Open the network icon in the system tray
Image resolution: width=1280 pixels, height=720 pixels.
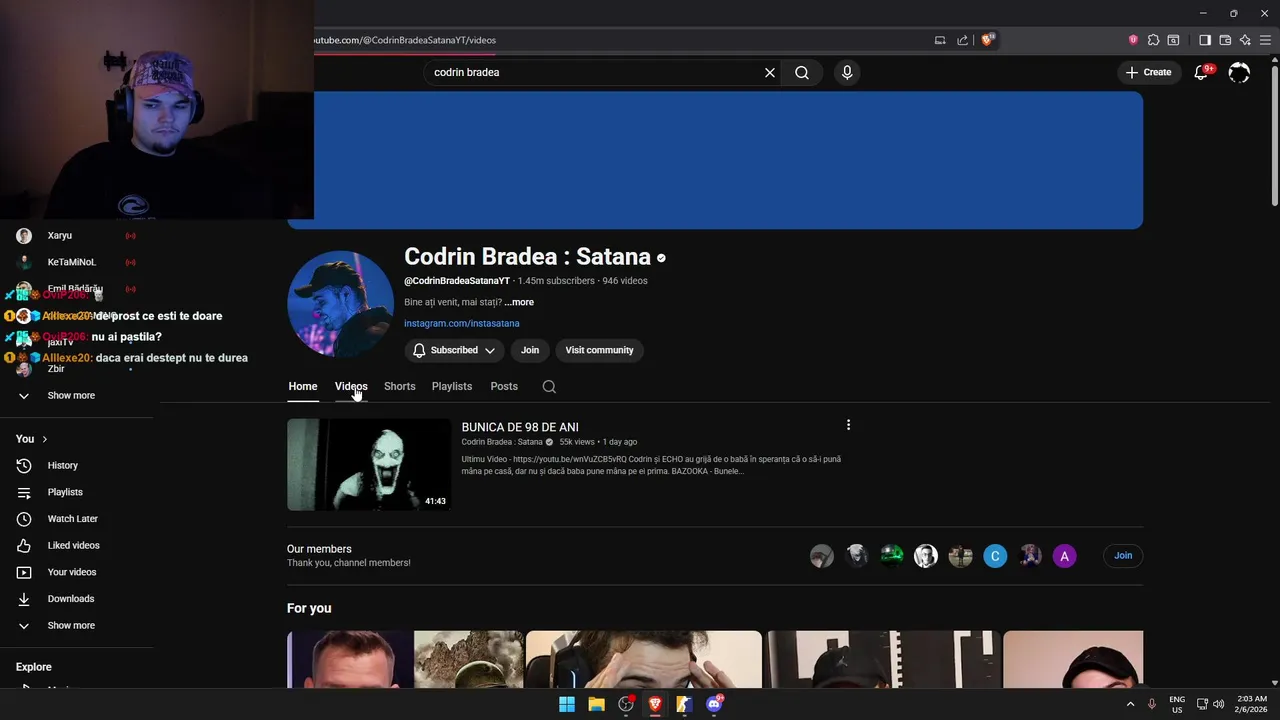tap(1202, 704)
